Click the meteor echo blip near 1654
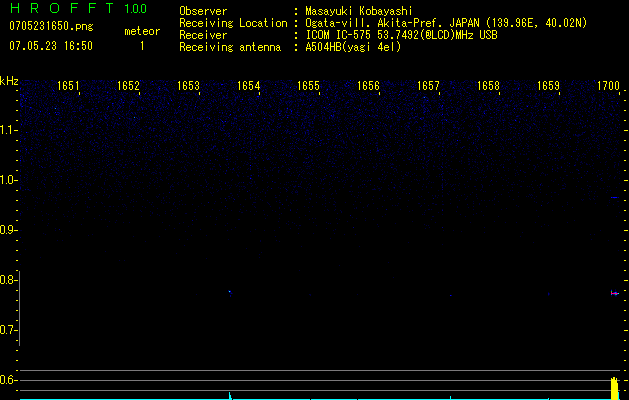Viewport: 629px width, 400px height. (230, 293)
